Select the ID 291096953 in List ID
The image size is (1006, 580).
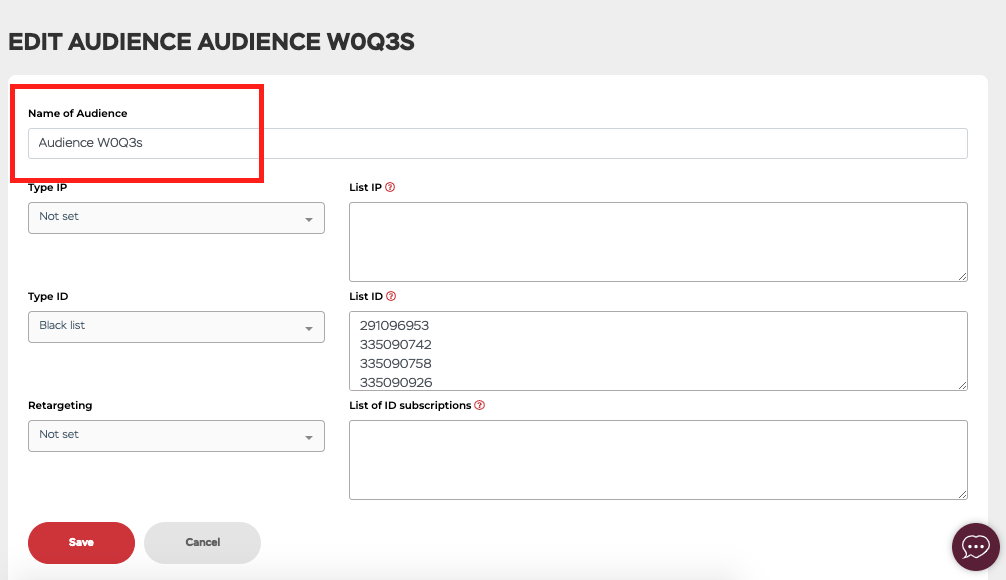click(395, 326)
